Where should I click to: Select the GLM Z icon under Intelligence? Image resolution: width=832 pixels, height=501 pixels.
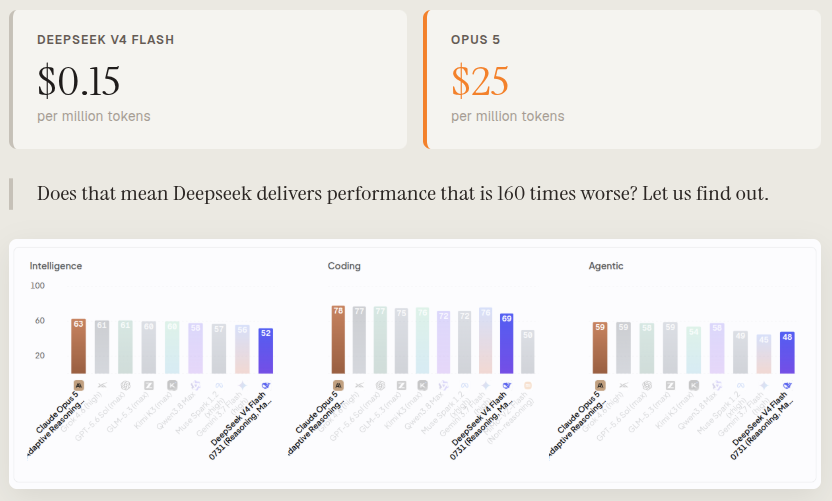point(149,385)
